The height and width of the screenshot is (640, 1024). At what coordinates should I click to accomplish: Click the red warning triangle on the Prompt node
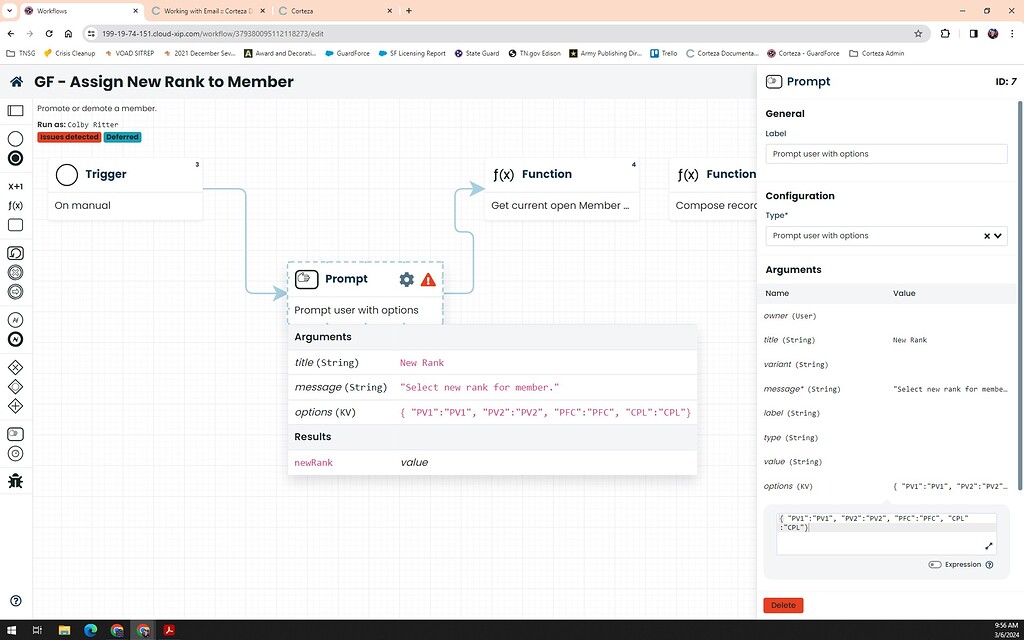coord(428,280)
